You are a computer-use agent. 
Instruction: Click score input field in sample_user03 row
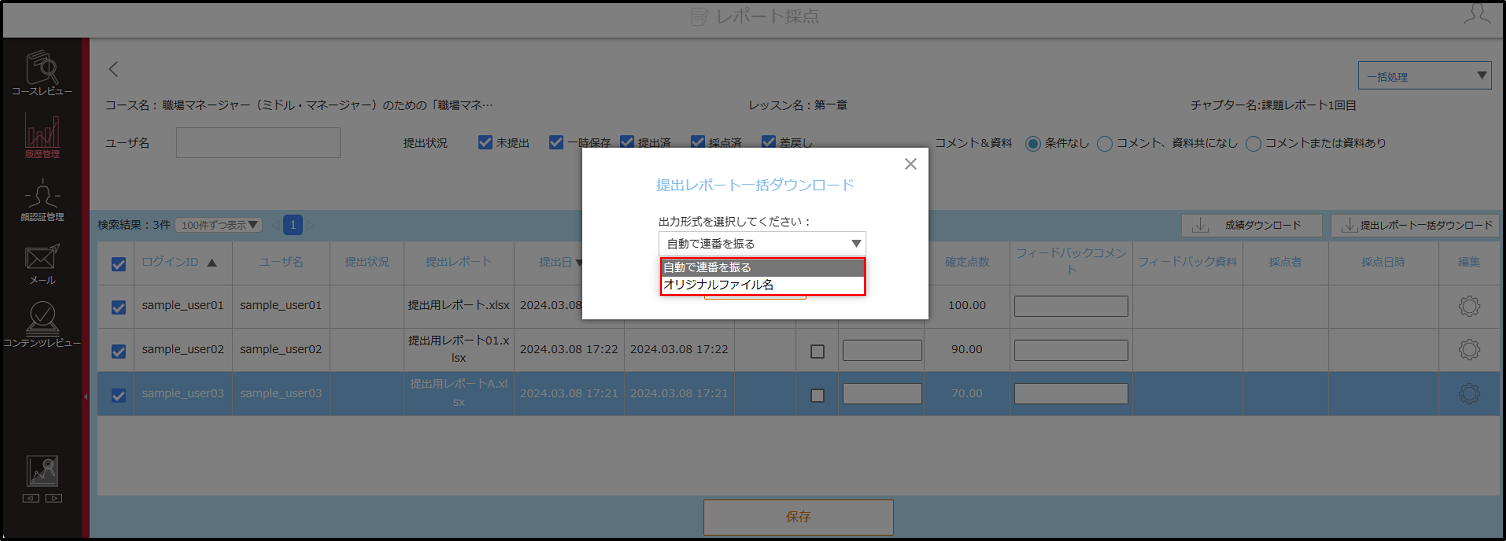click(x=882, y=394)
